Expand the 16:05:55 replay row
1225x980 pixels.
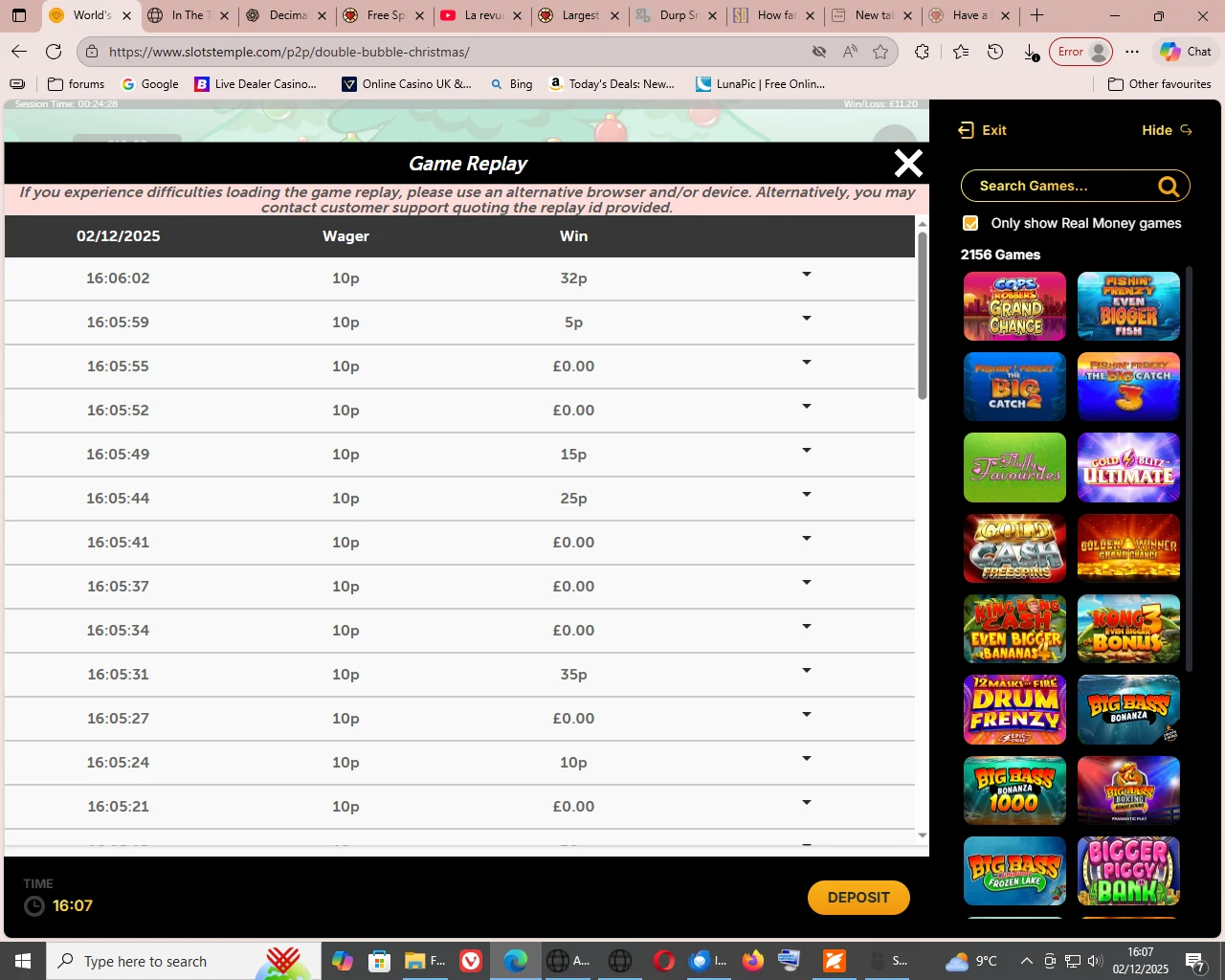click(807, 363)
